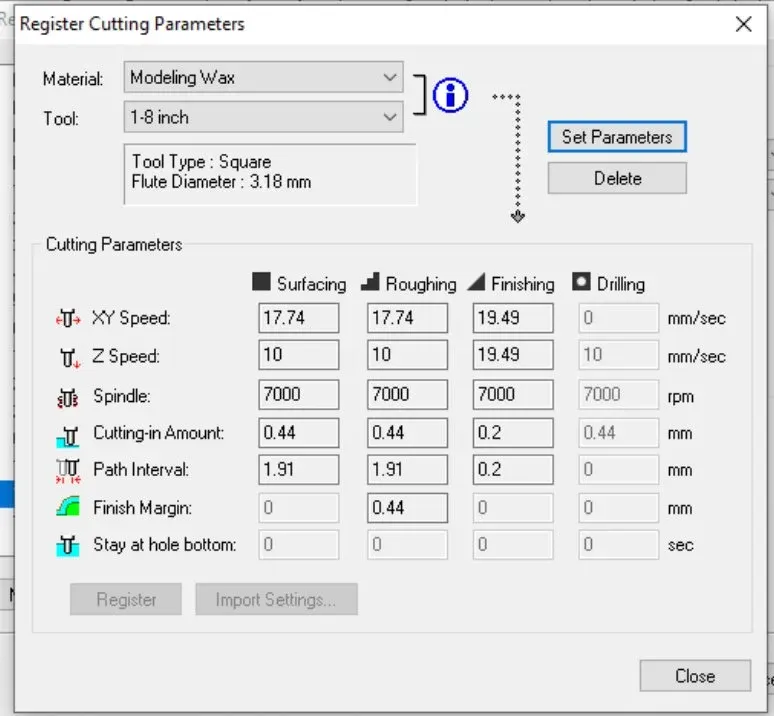Click the Surfacing column icon
774x716 pixels.
click(261, 282)
